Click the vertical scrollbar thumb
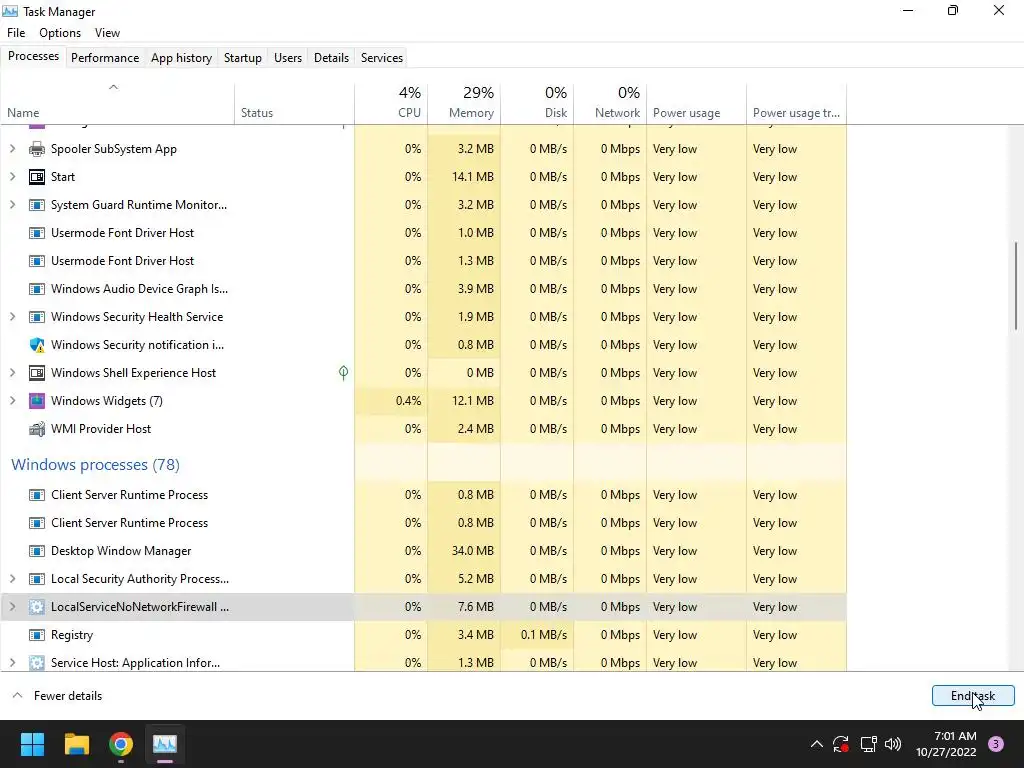The image size is (1024, 768). [1016, 286]
